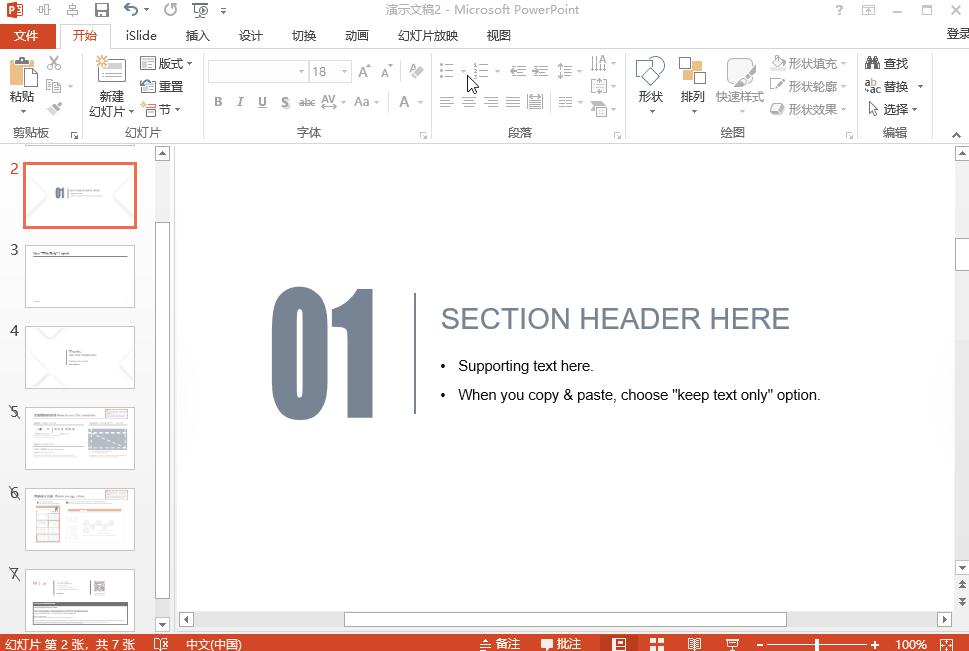Open Reading view from status bar

pyautogui.click(x=694, y=644)
